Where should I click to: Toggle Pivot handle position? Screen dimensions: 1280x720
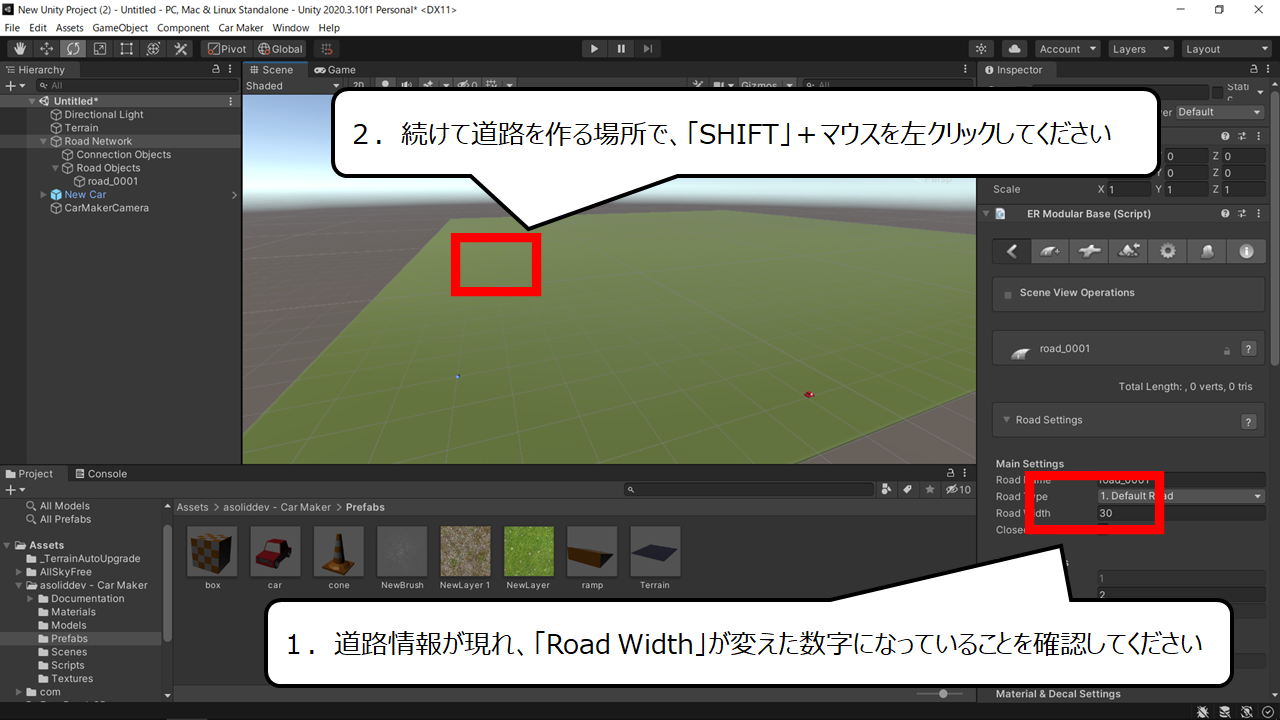click(226, 49)
